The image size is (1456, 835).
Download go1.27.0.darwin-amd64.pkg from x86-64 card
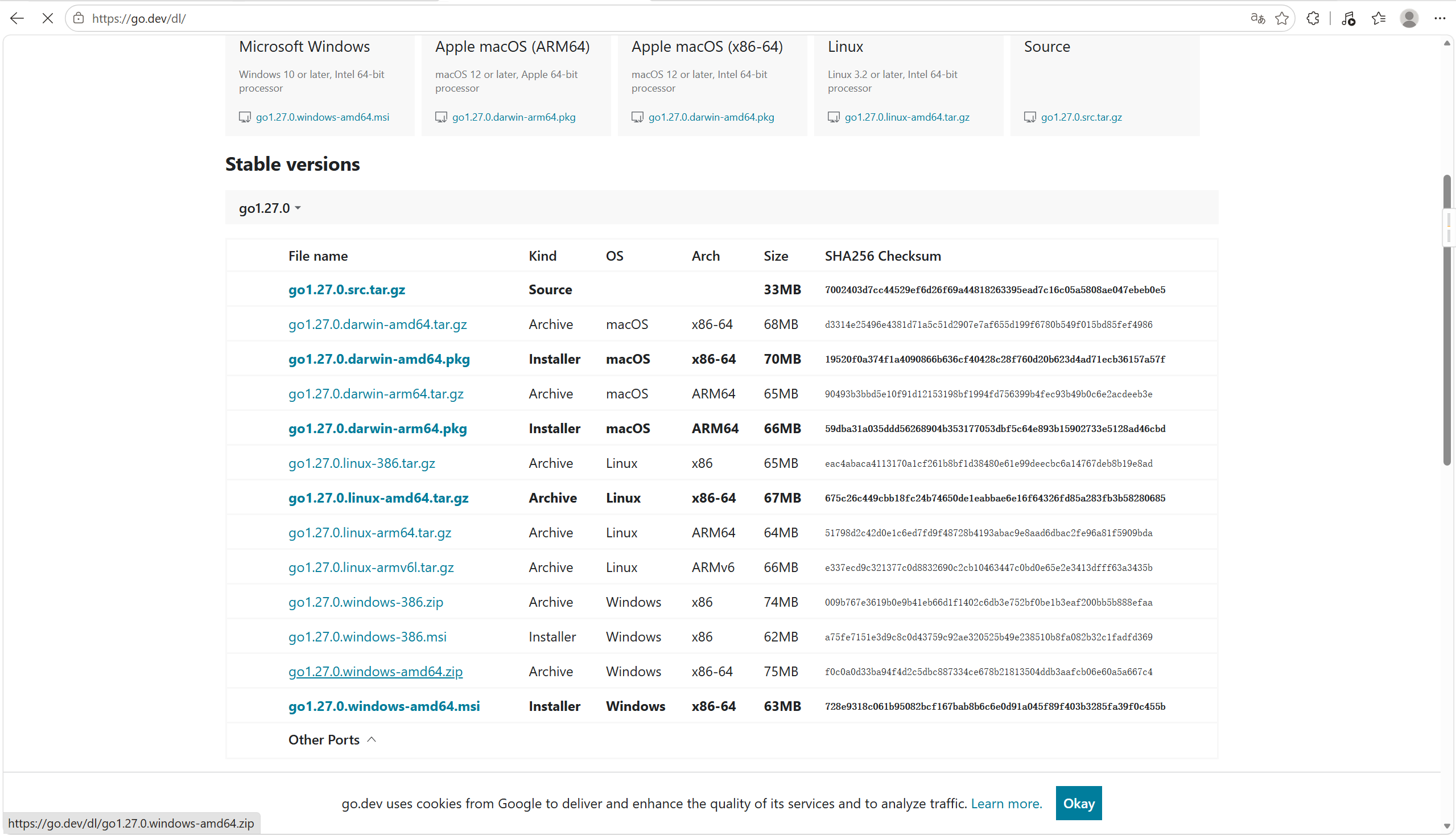(x=711, y=117)
